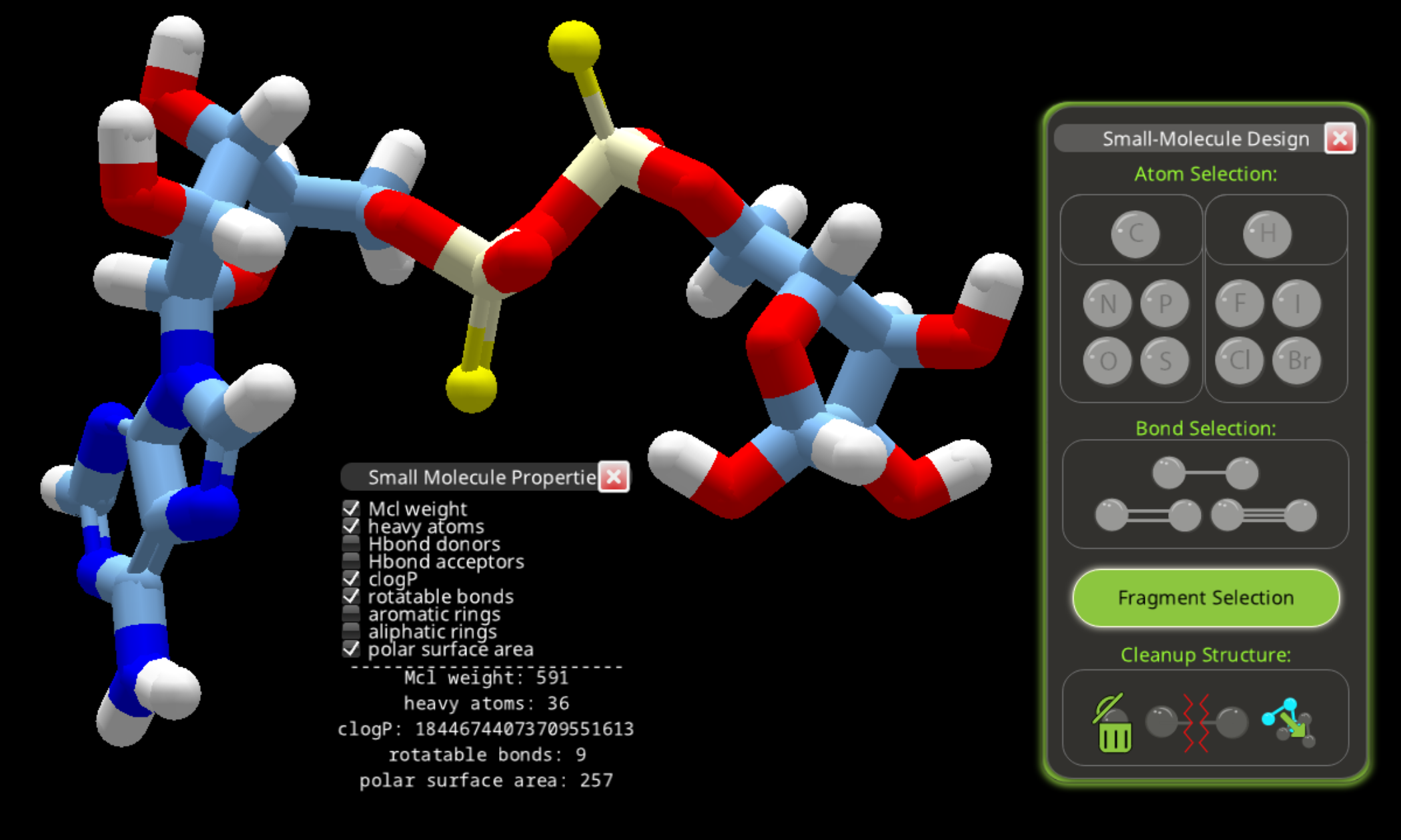Choose the Sulfur (S) atom
Image resolution: width=1401 pixels, height=840 pixels.
click(1165, 361)
